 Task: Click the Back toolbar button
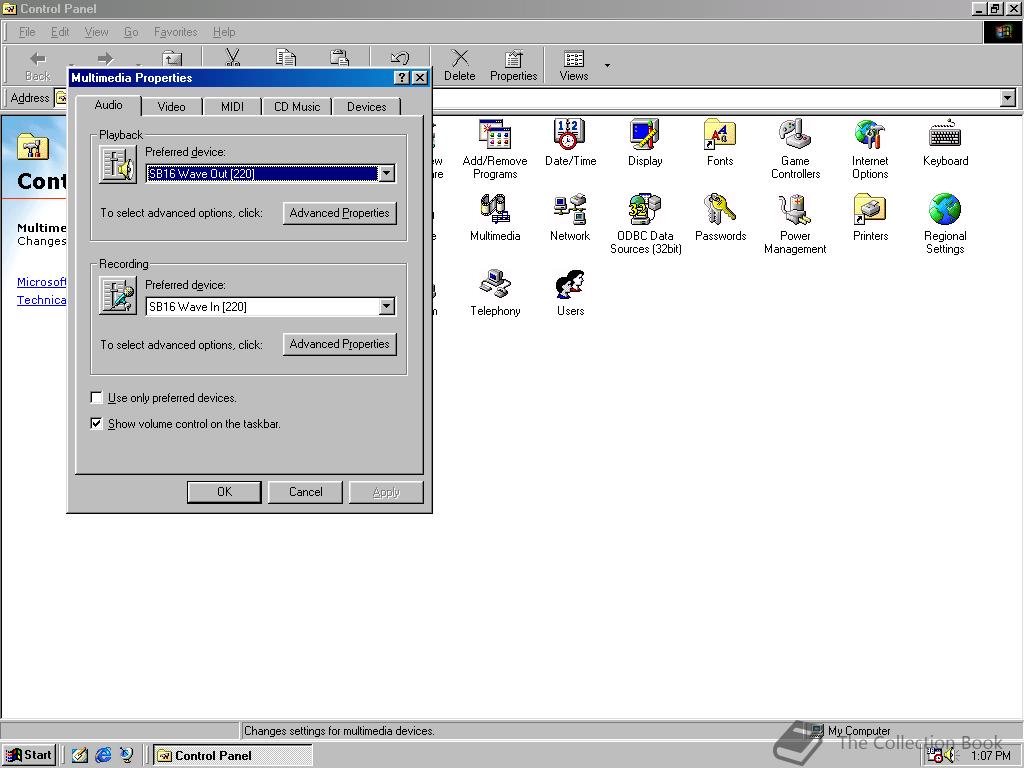[37, 66]
